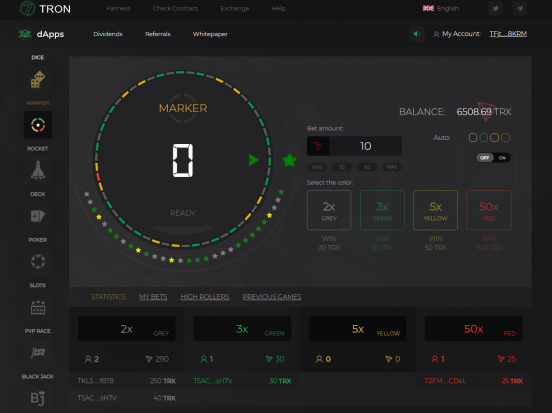Open the Telegram icon link
Viewport: 552px width, 413px height.
(520, 8)
